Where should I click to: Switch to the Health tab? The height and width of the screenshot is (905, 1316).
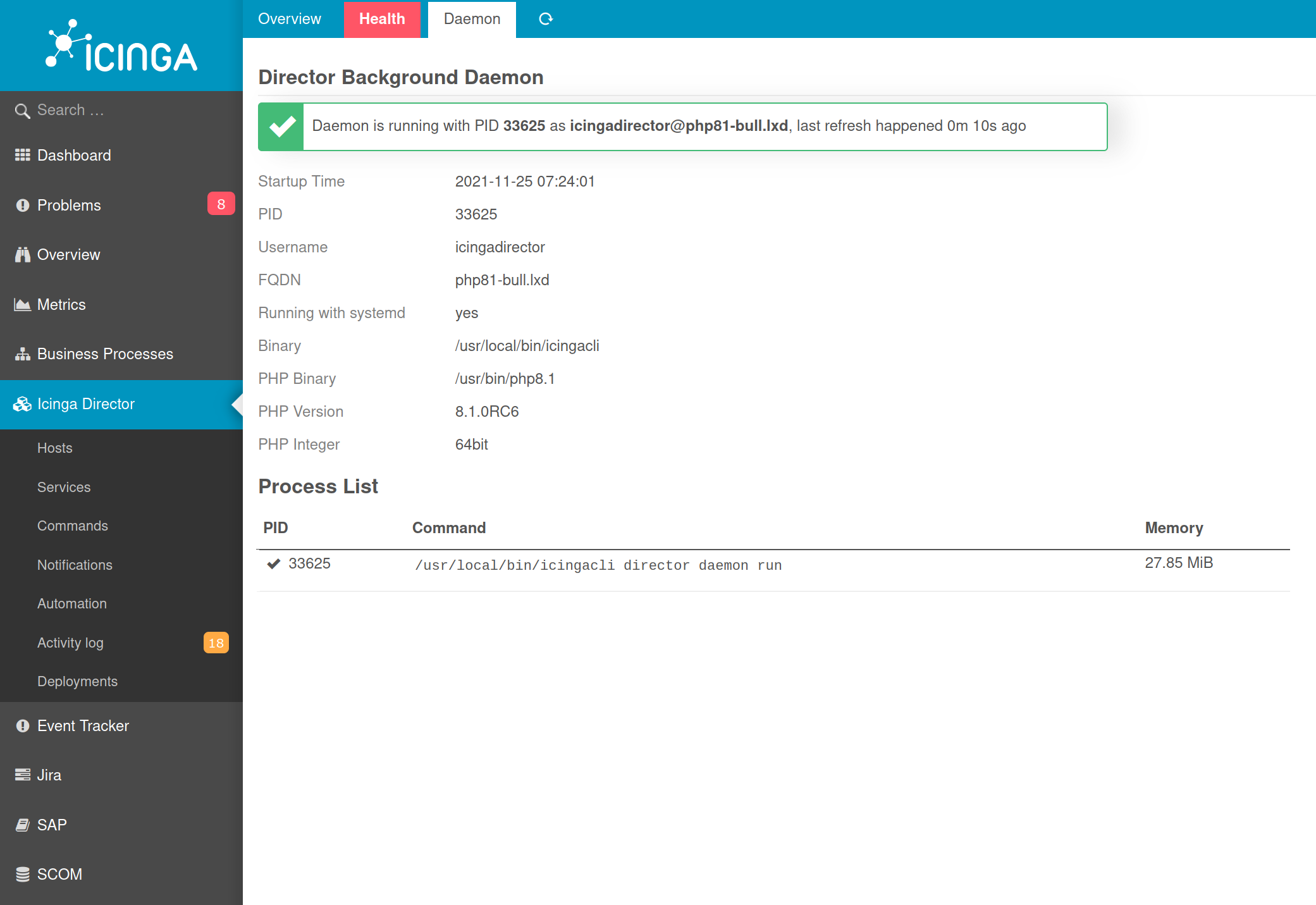[x=382, y=19]
